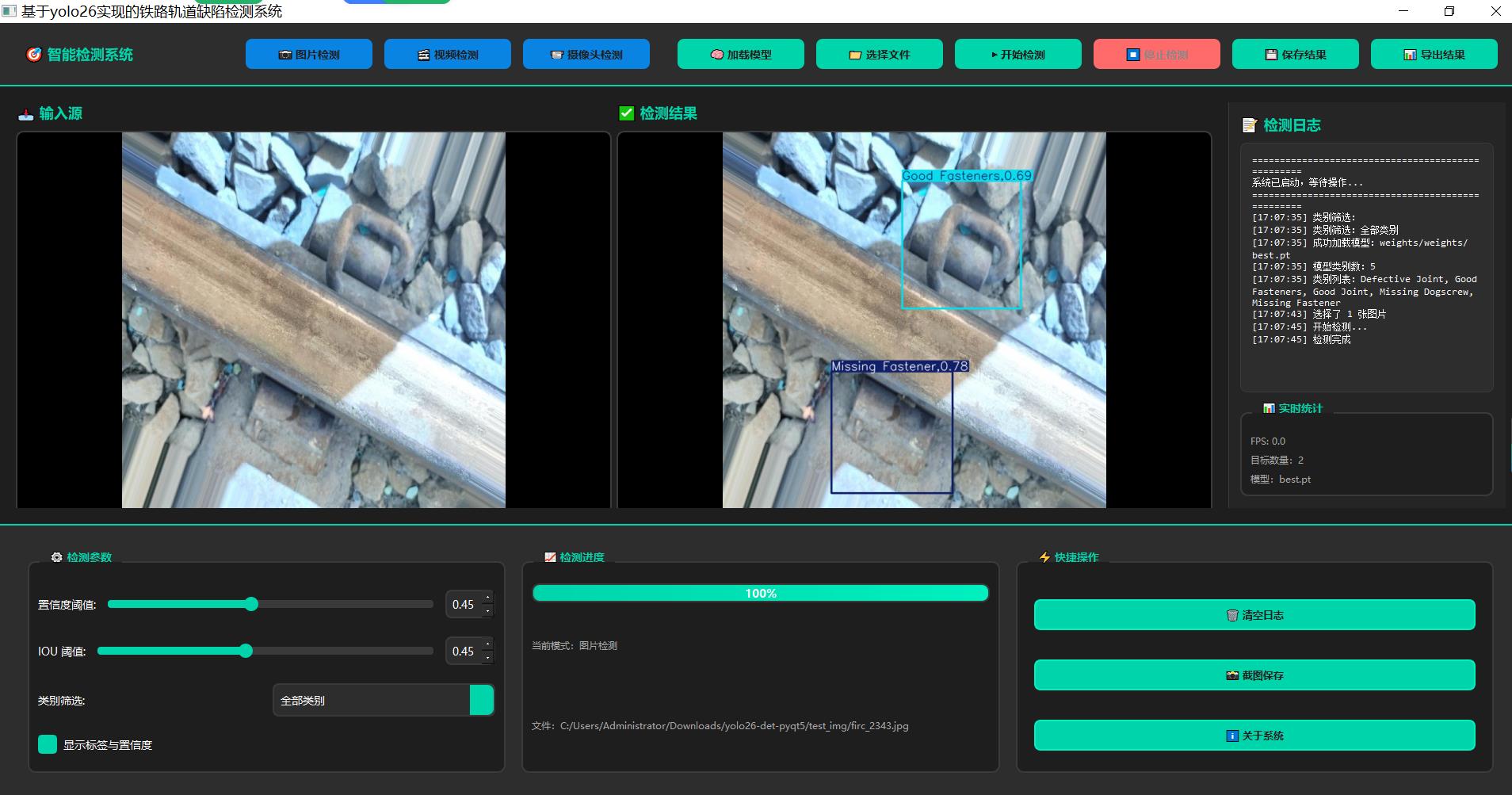Activate 摄像头检测 webcam mode
Image resolution: width=1512 pixels, height=795 pixels.
pos(586,54)
